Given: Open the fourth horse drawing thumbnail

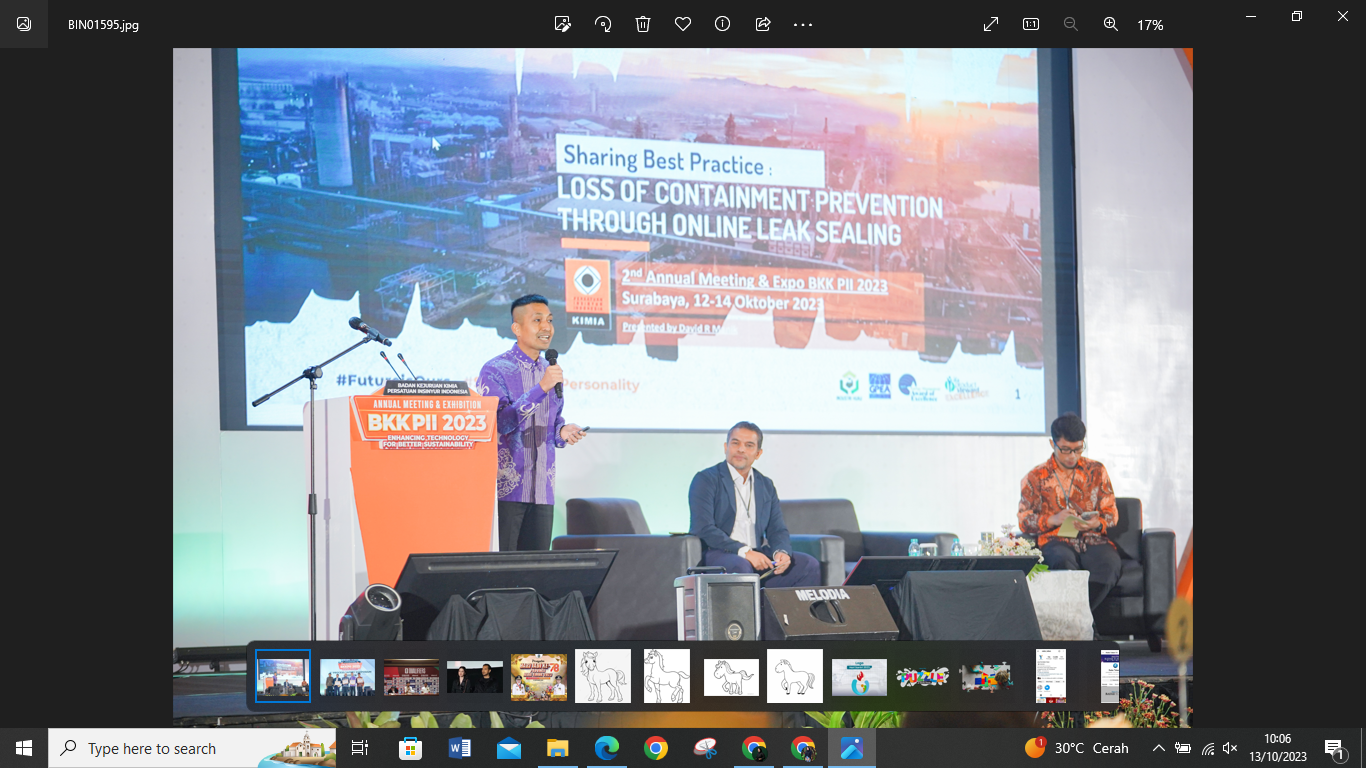Looking at the screenshot, I should [795, 676].
